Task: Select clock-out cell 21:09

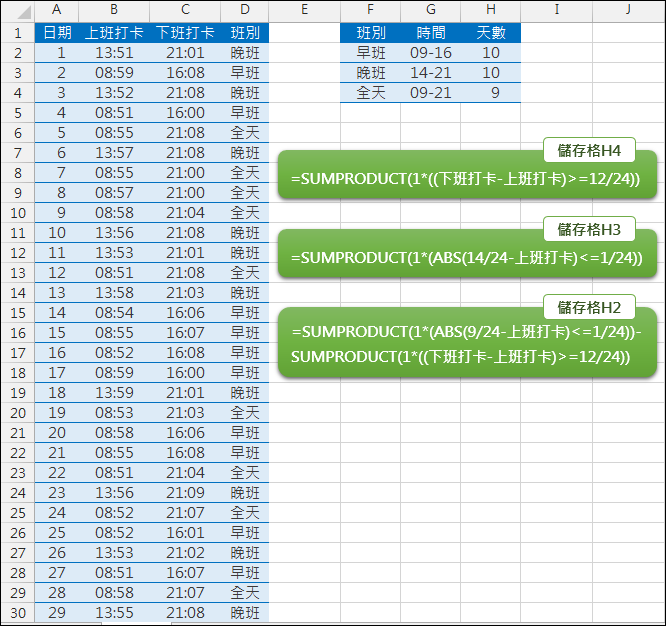Action: point(185,493)
